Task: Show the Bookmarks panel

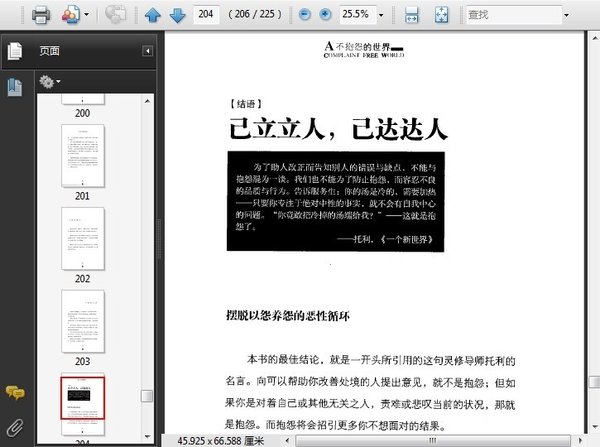Action: (x=15, y=87)
